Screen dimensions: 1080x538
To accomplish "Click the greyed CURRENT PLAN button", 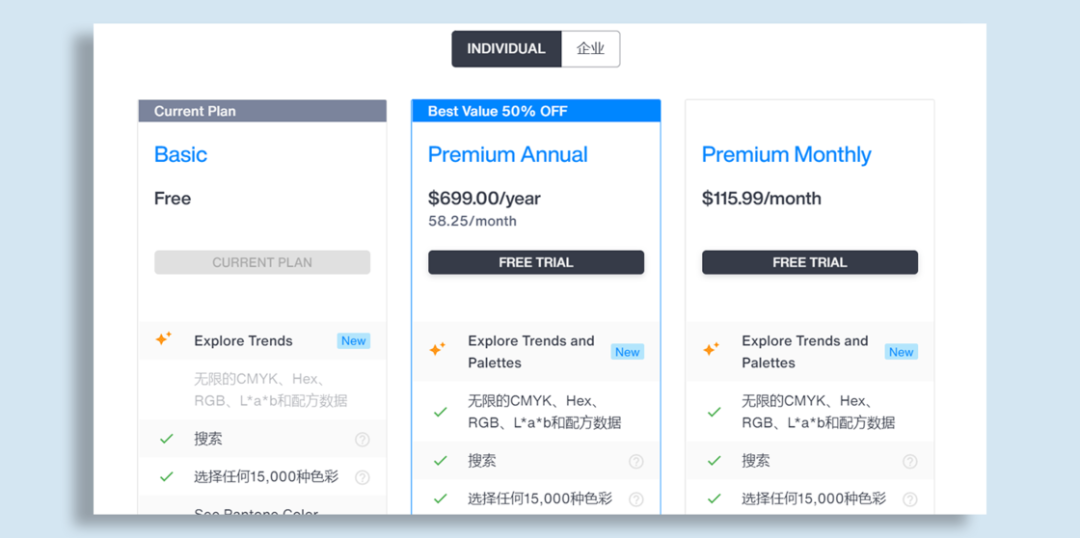I will 262,262.
